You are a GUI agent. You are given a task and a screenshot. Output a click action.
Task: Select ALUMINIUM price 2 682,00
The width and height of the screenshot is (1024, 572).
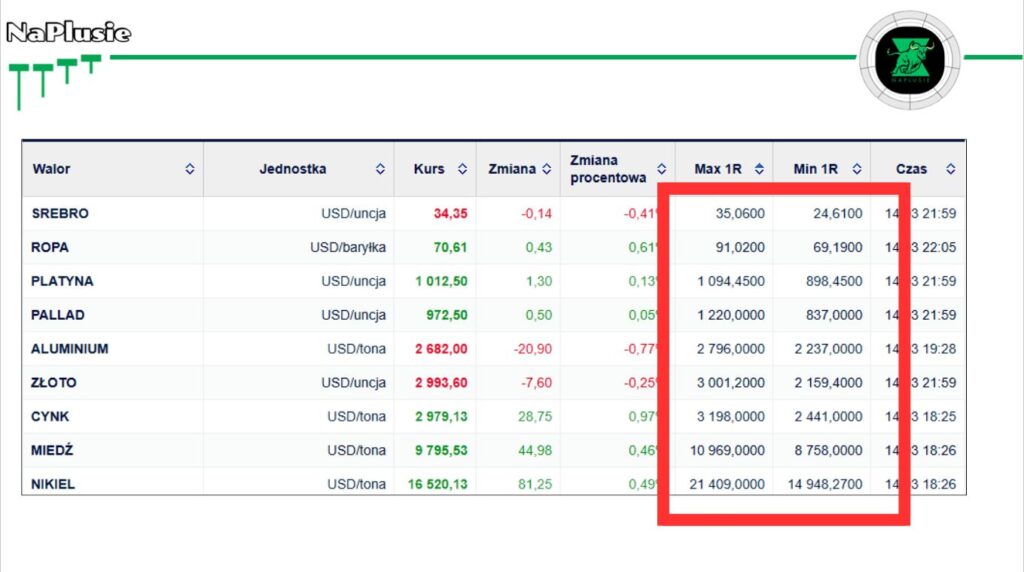tap(441, 349)
